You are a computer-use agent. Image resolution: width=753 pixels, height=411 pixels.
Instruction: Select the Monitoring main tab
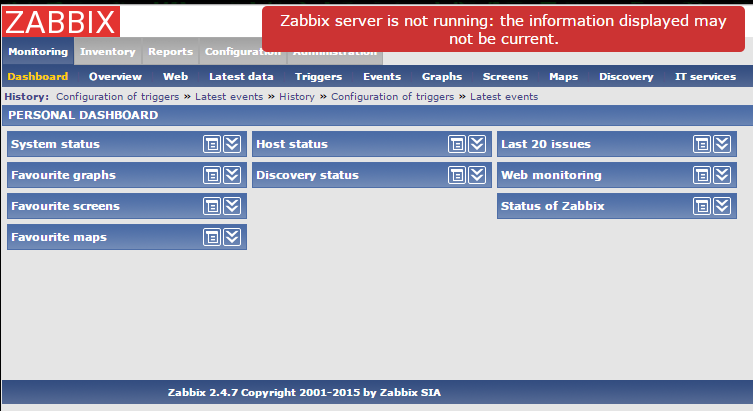[x=38, y=51]
